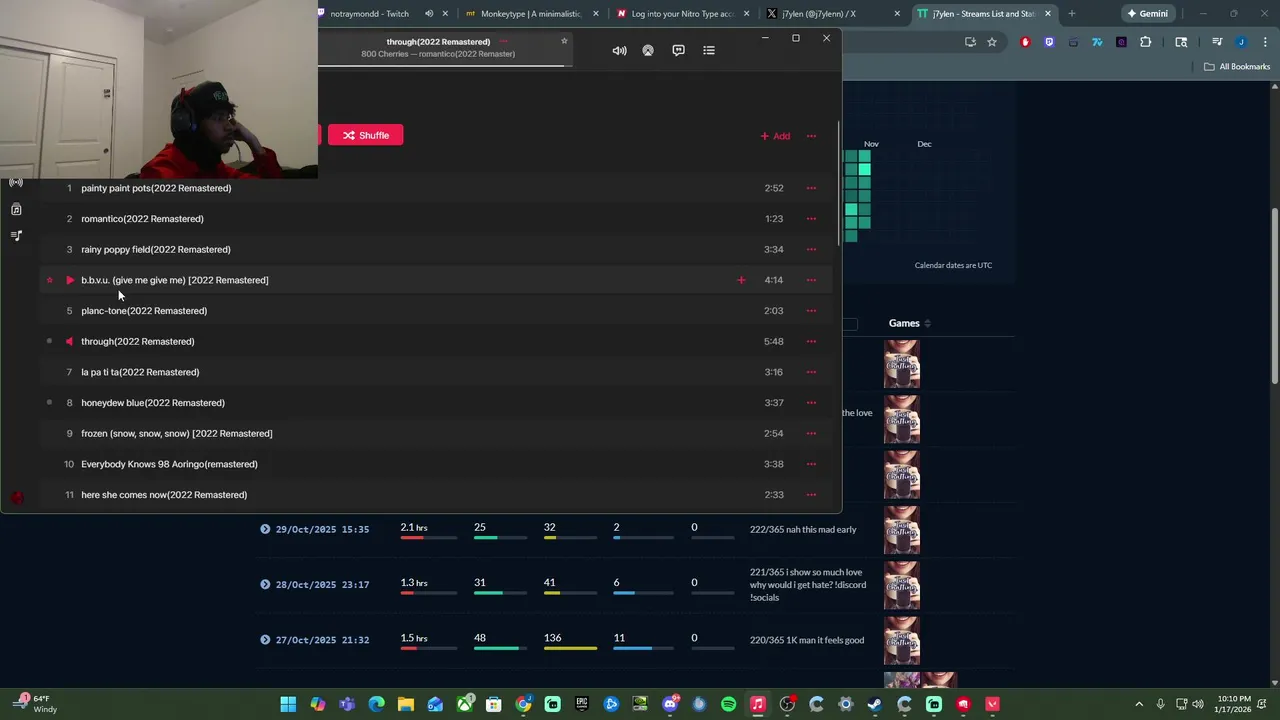Open options for frozen (snow, snow, snow) track
The image size is (1280, 720).
[x=811, y=433]
